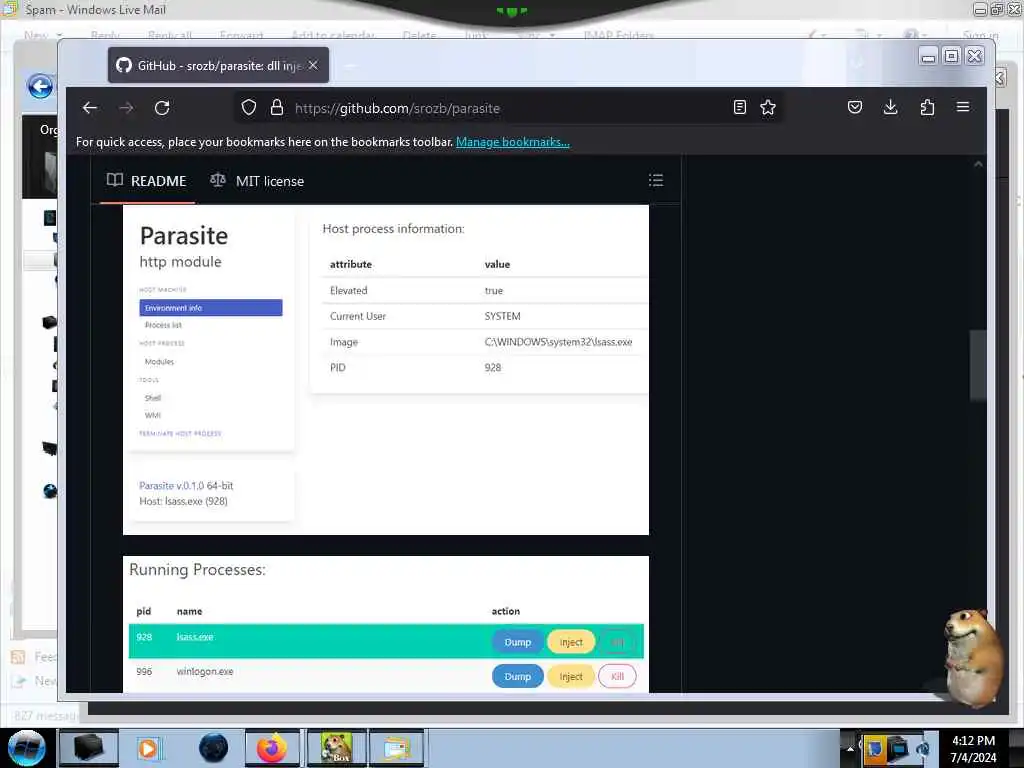This screenshot has height=768, width=1024.
Task: Click the SYSTEM current user value
Action: point(502,316)
